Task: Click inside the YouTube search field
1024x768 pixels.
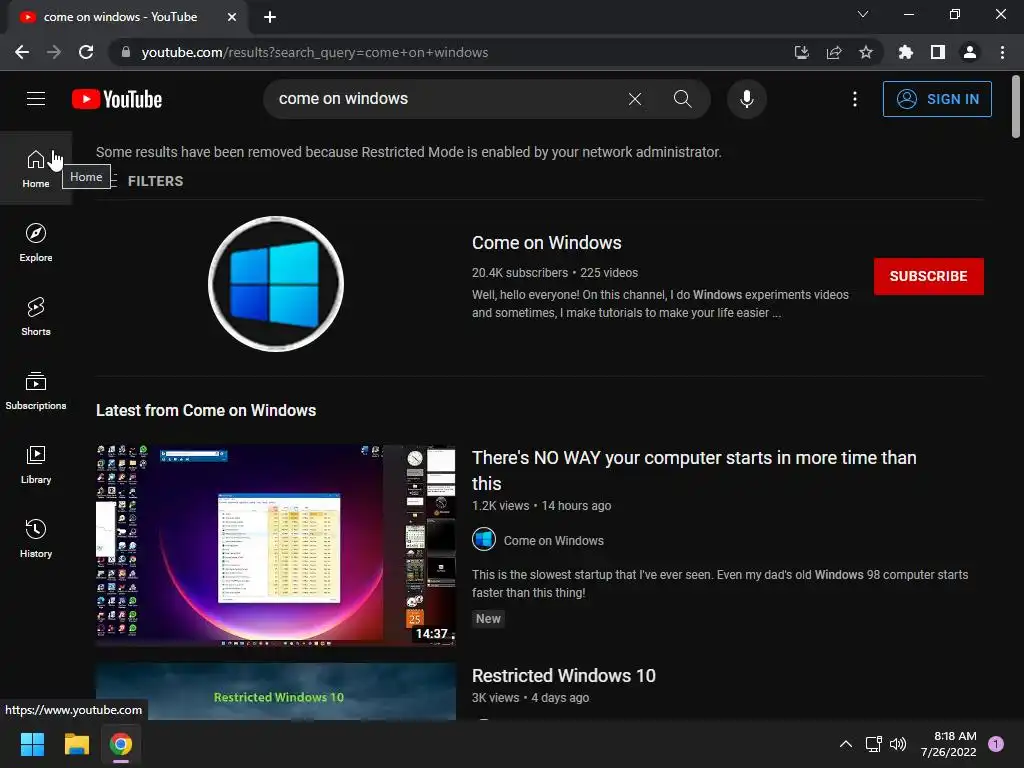Action: (x=444, y=99)
